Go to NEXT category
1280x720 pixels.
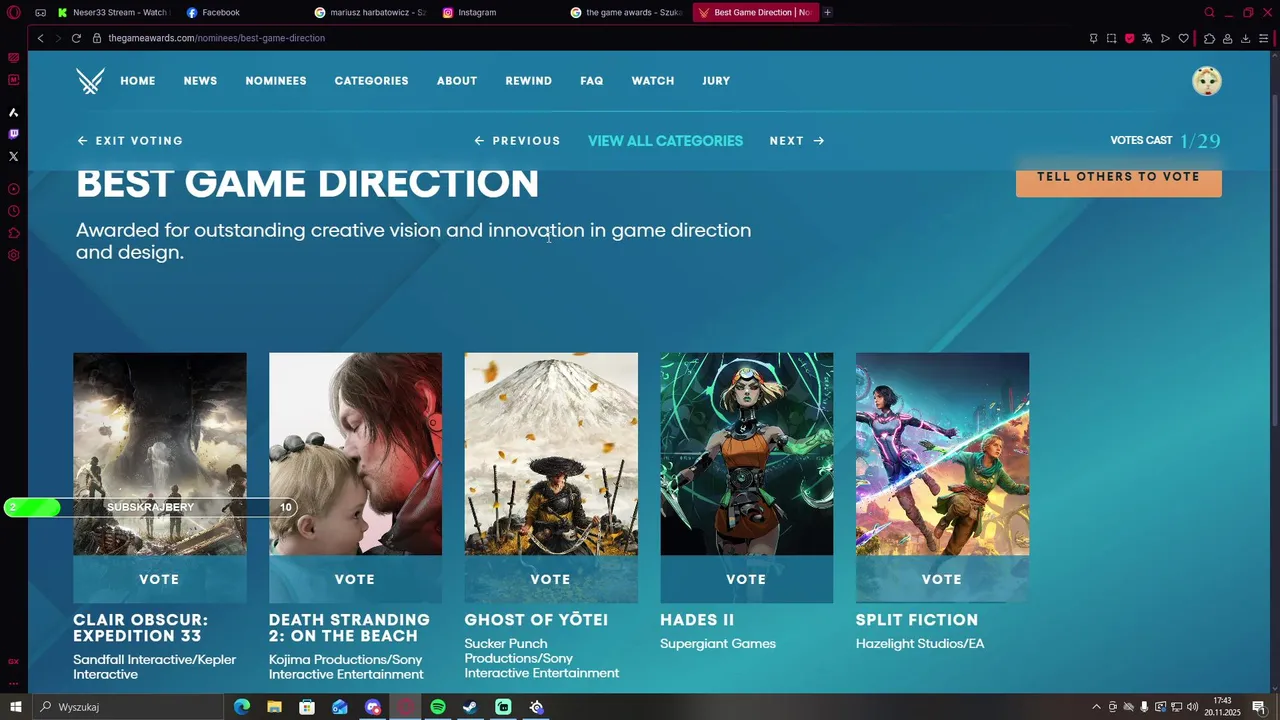tap(797, 141)
